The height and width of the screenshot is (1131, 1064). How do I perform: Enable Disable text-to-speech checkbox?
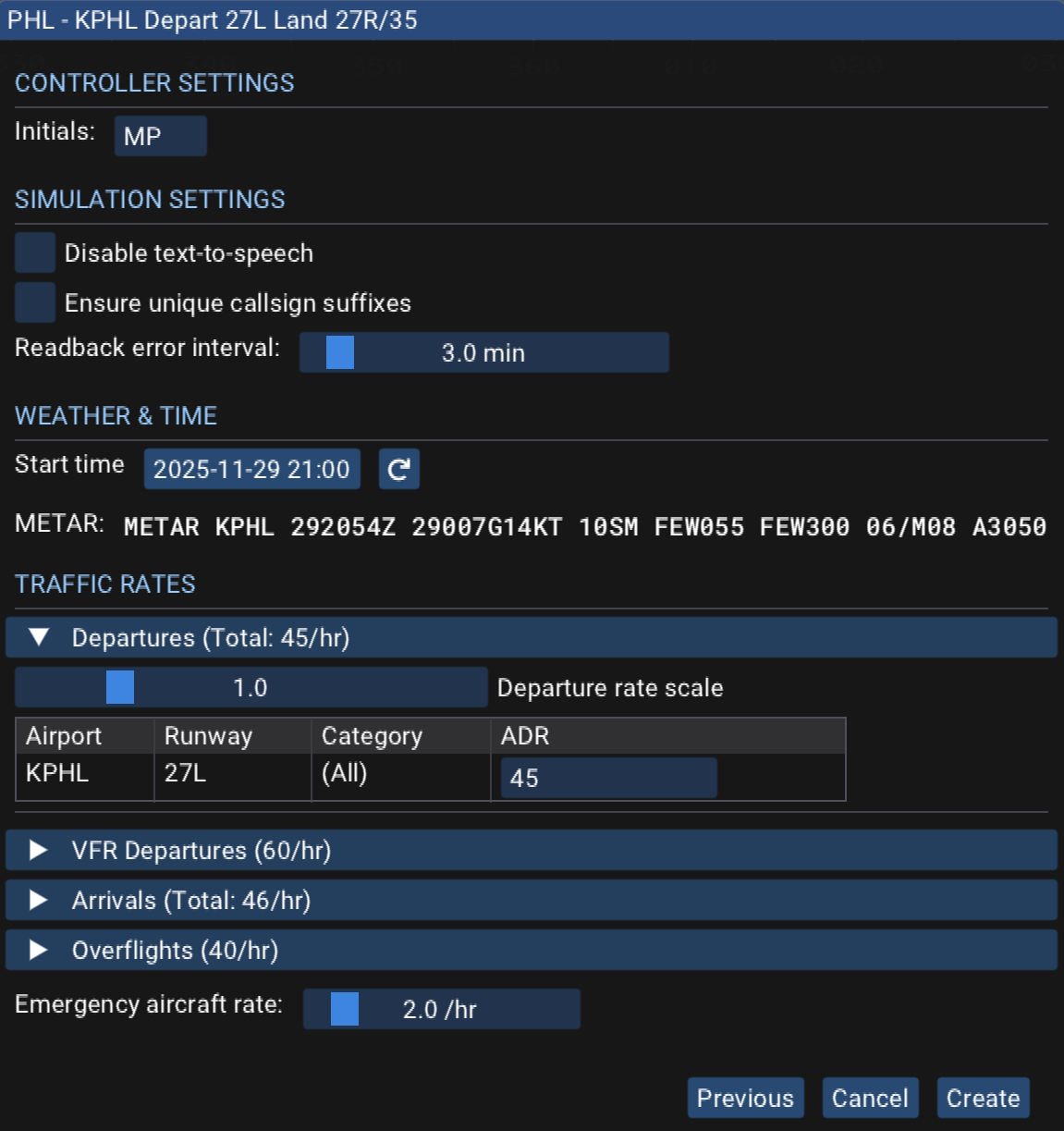tap(34, 252)
